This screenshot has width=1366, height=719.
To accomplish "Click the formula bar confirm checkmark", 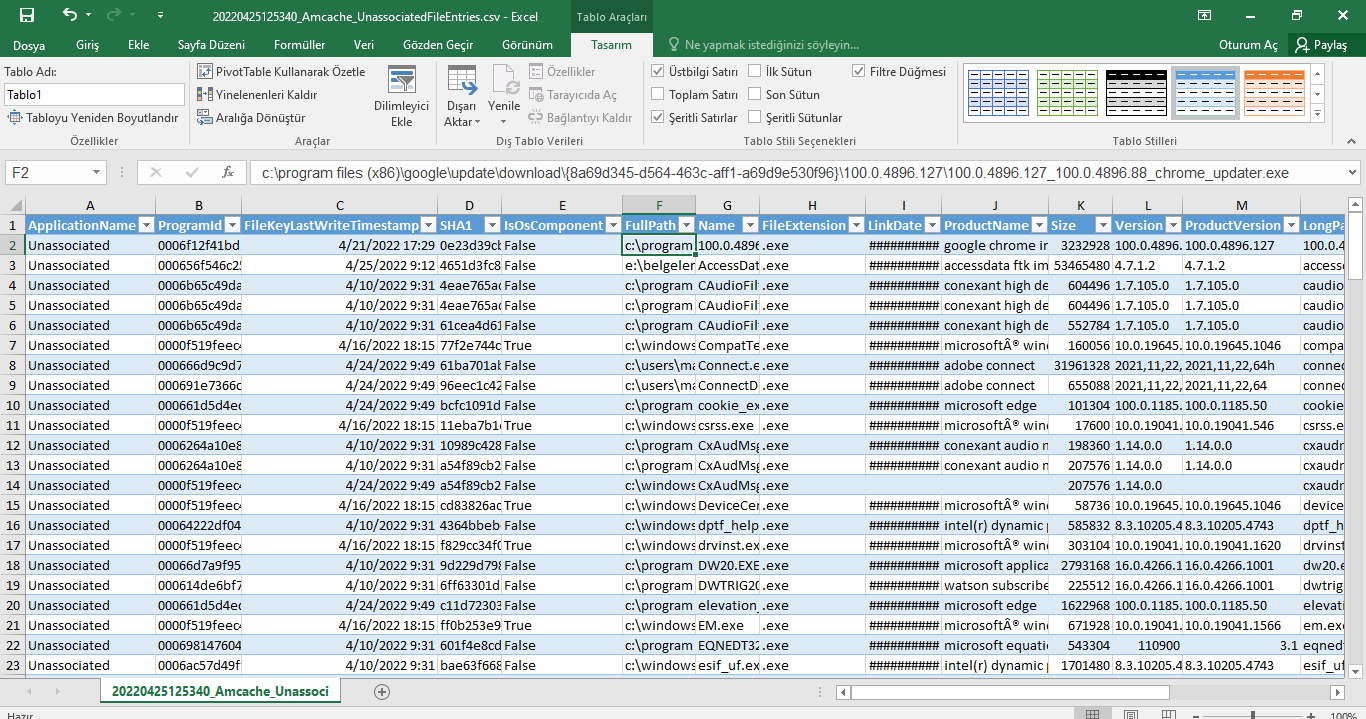I will pyautogui.click(x=191, y=172).
